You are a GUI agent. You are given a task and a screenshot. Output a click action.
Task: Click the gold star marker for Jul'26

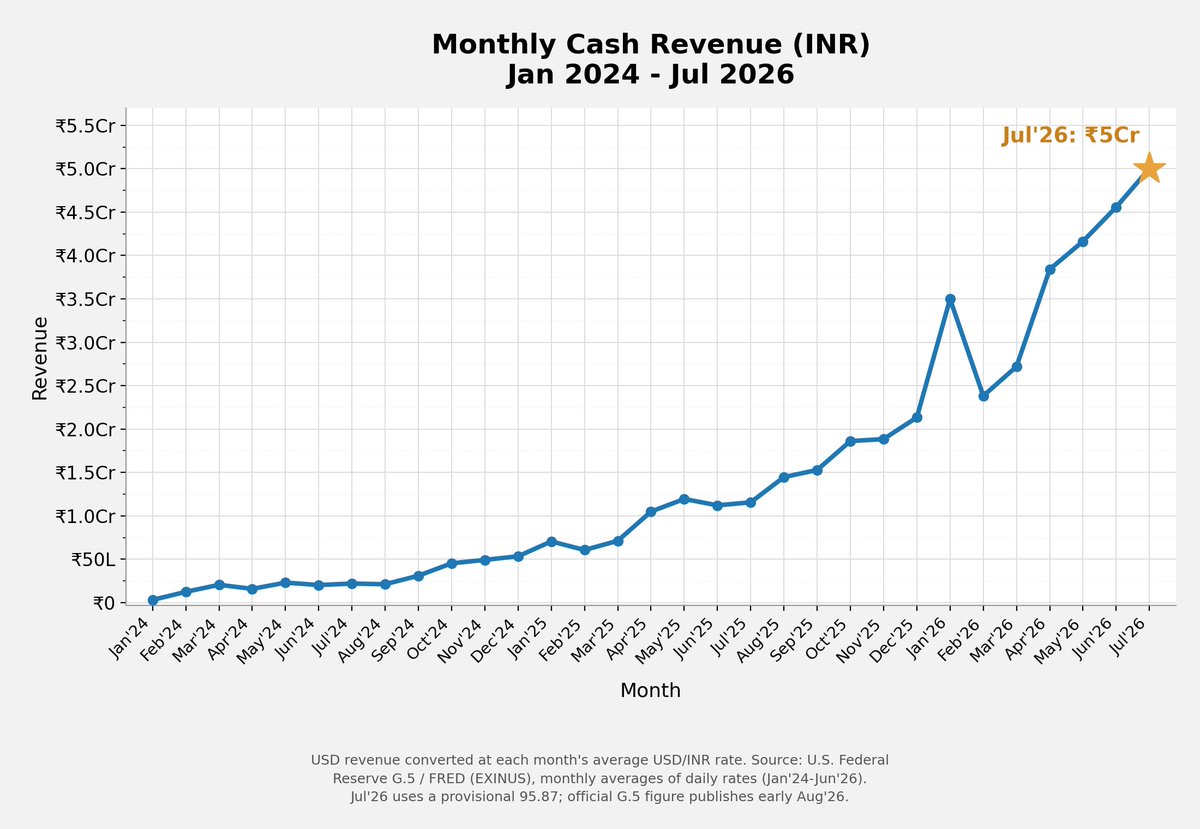pos(1149,168)
